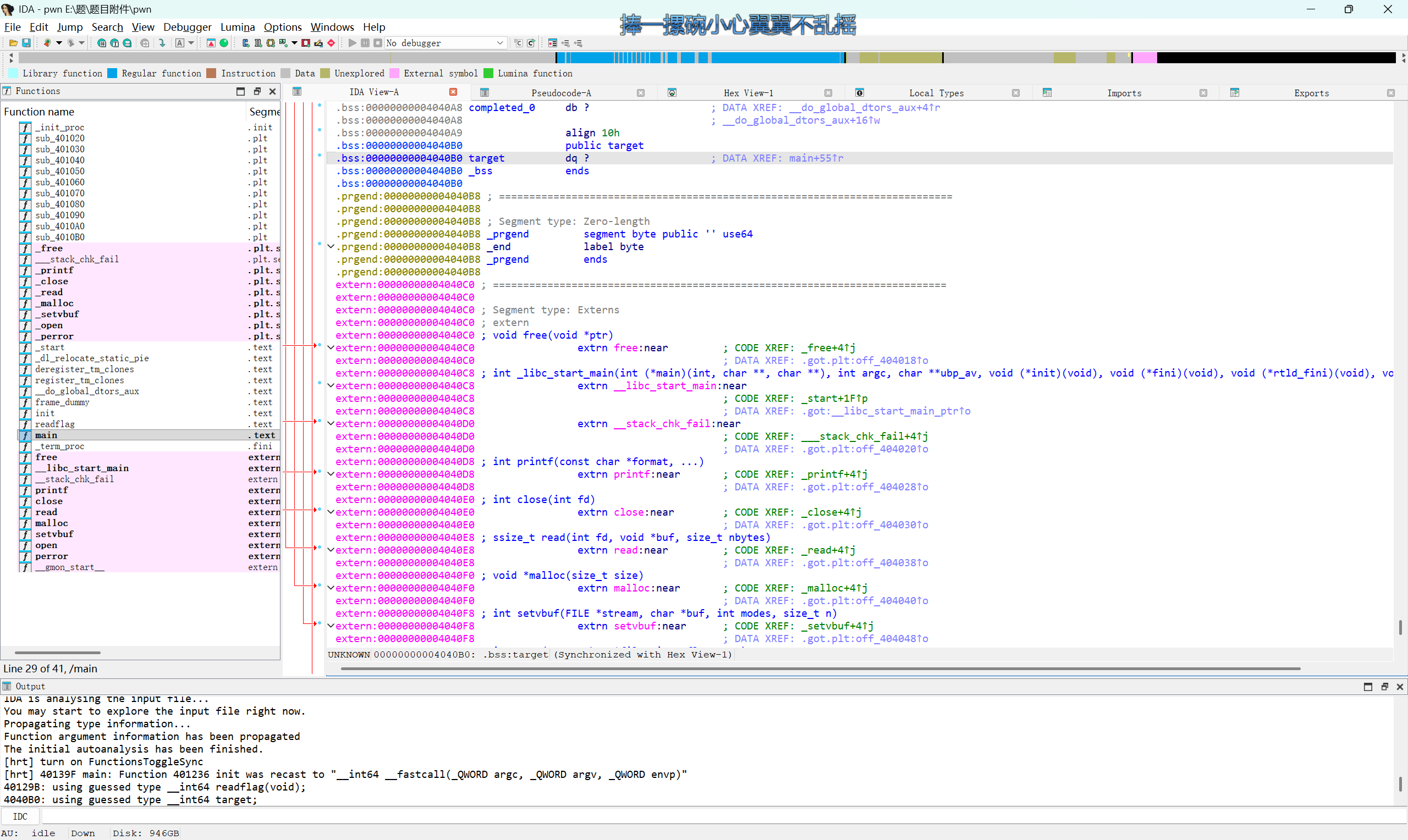The width and height of the screenshot is (1408, 840).
Task: Collapse the extern free entry
Action: click(x=331, y=347)
